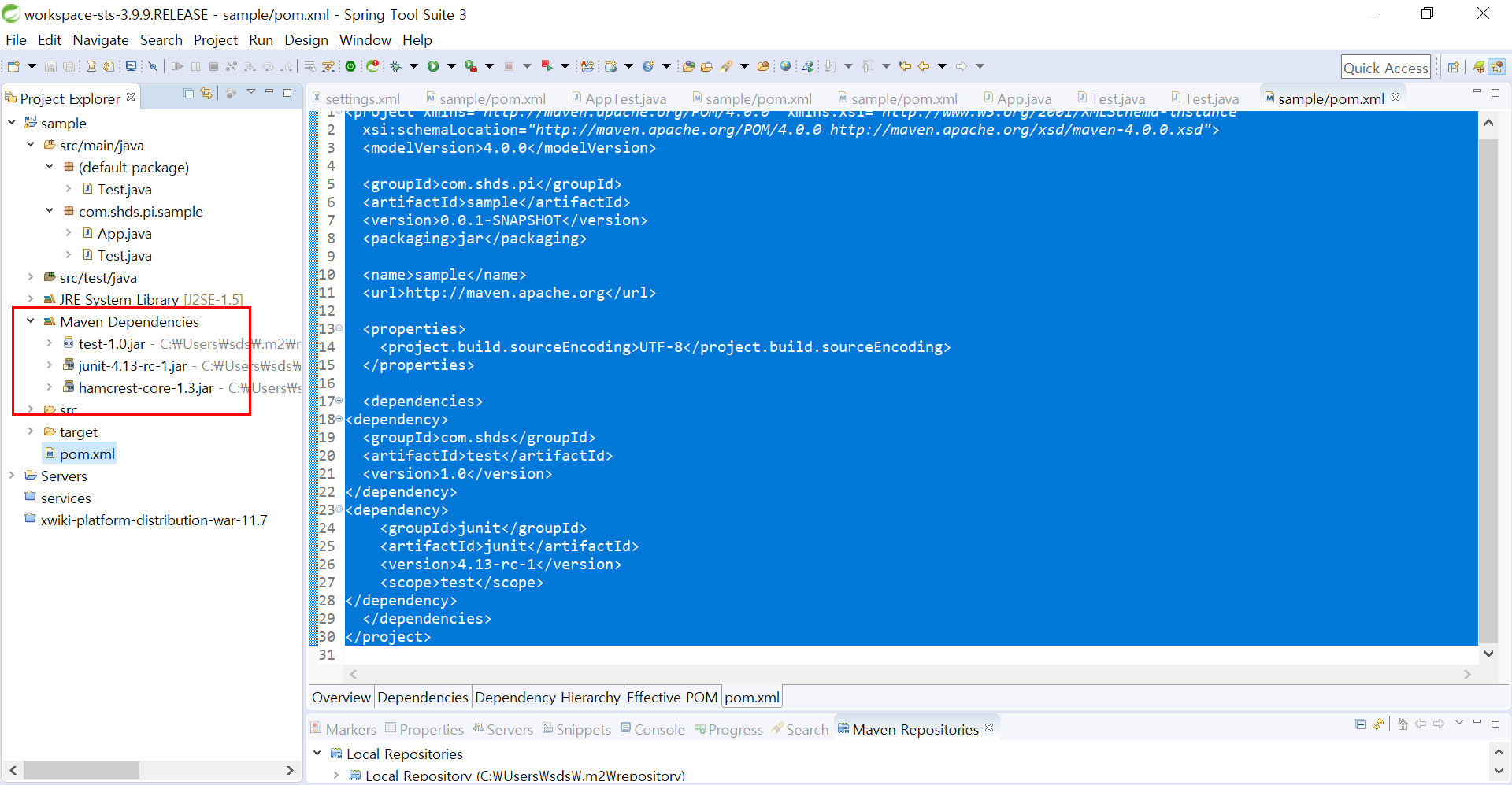Click the Search flashlight toolbar icon
Screen dimensions: 1512x785
tap(726, 66)
